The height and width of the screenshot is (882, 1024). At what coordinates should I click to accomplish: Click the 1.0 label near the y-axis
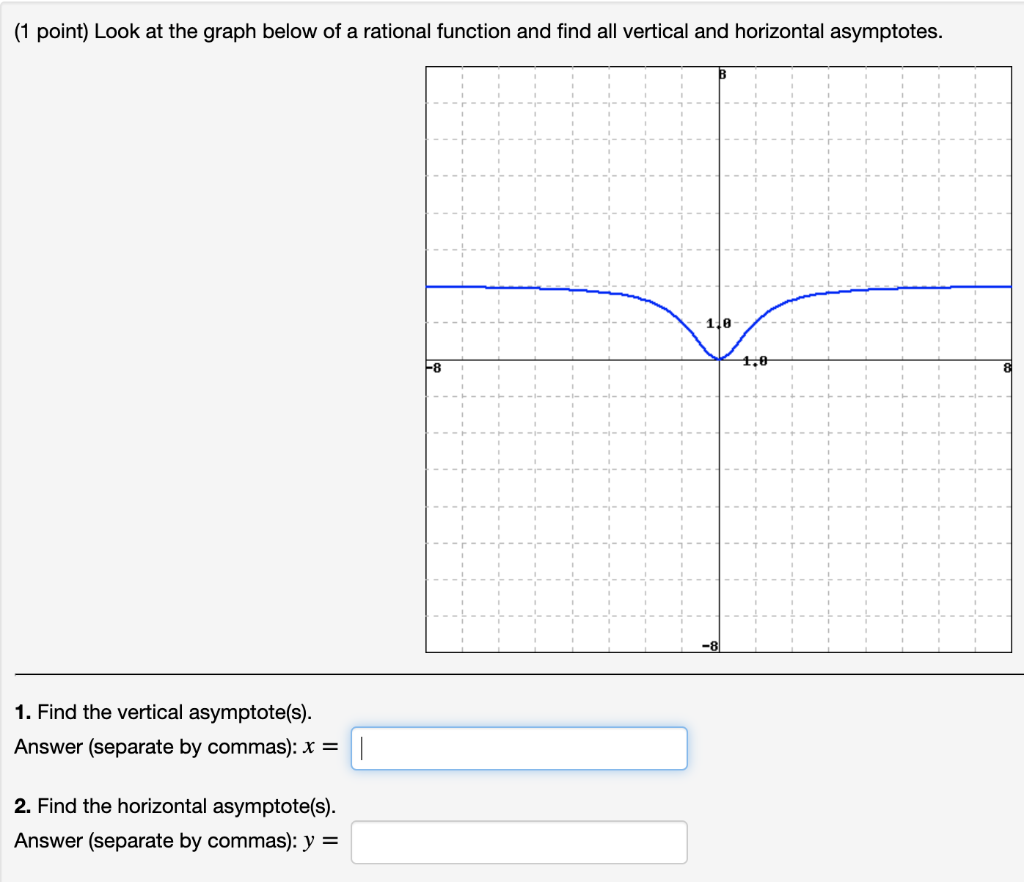(x=718, y=322)
